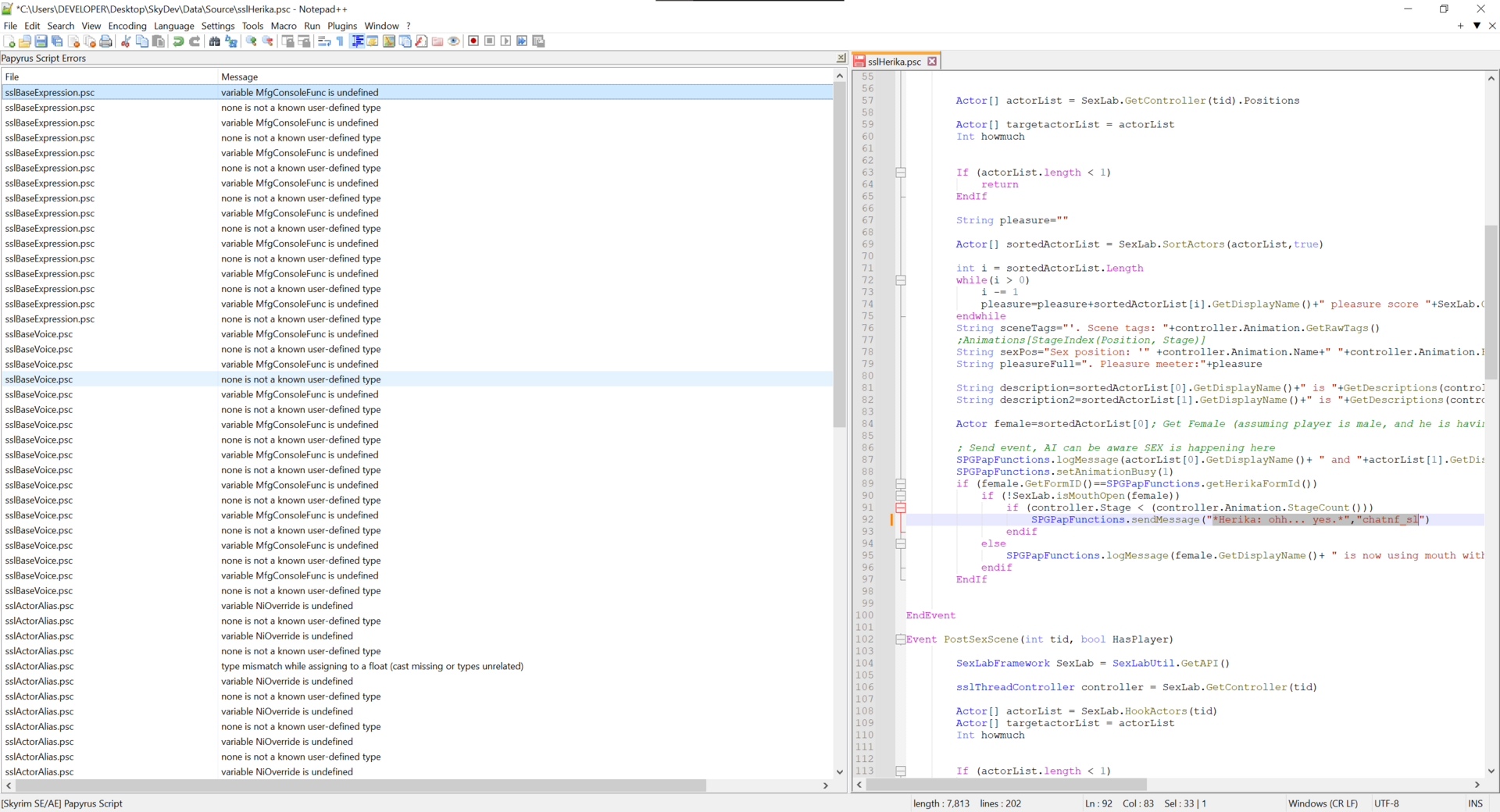This screenshot has height=812, width=1500.
Task: Open the File menu
Action: click(10, 26)
